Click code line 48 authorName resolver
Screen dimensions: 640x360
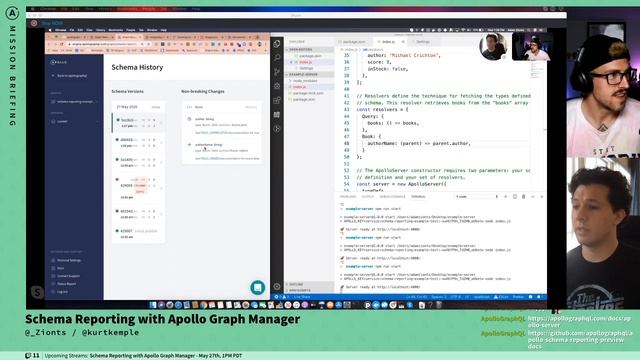pos(419,144)
